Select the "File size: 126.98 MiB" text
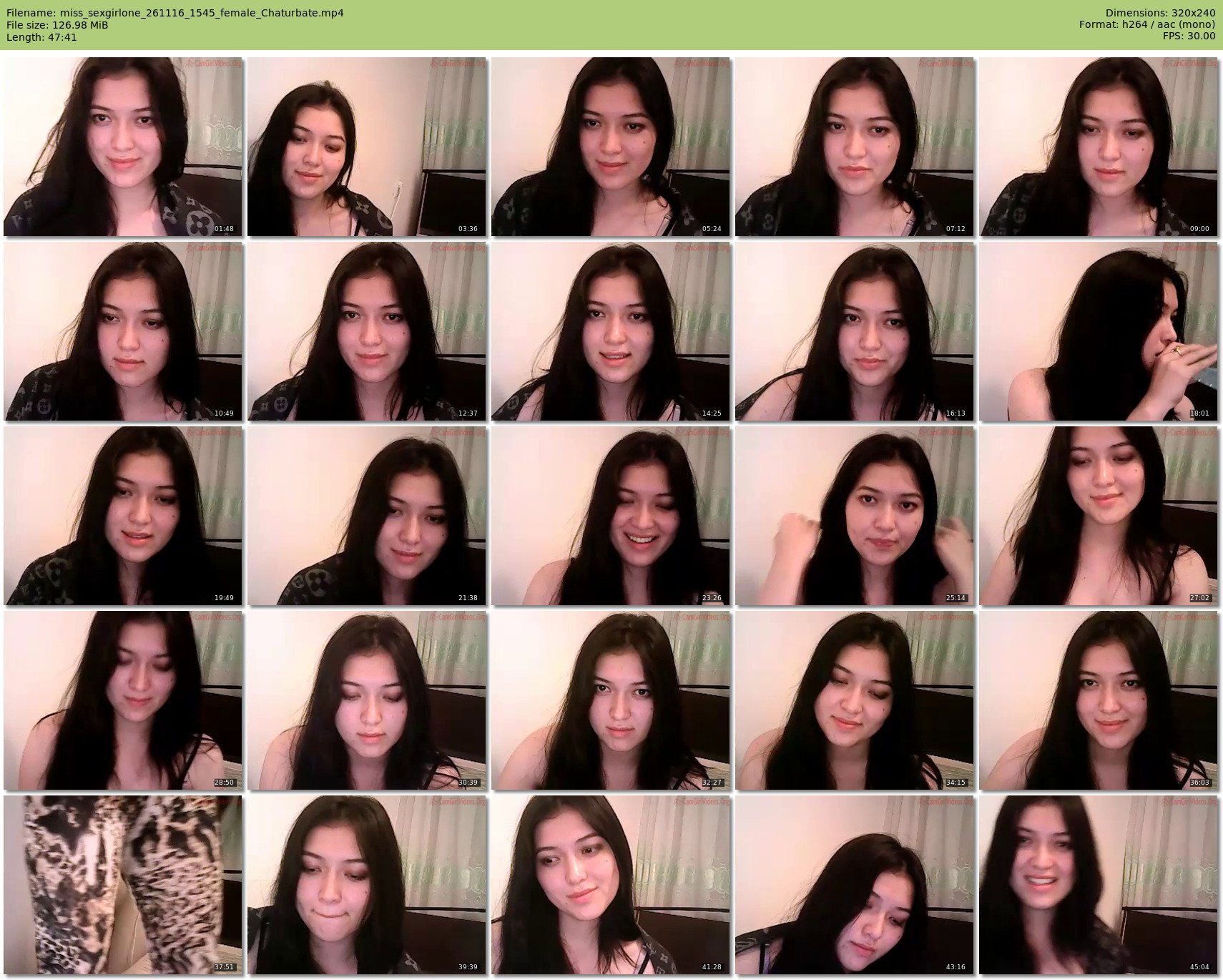The image size is (1223, 980). click(x=57, y=25)
